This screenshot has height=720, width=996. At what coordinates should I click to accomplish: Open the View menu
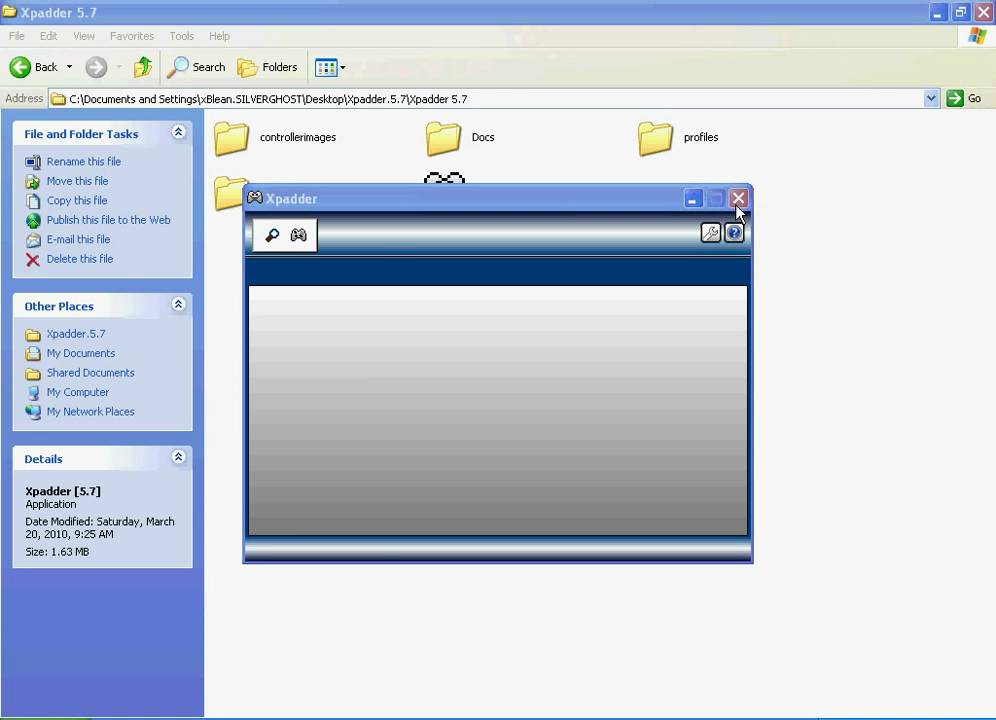(x=84, y=36)
